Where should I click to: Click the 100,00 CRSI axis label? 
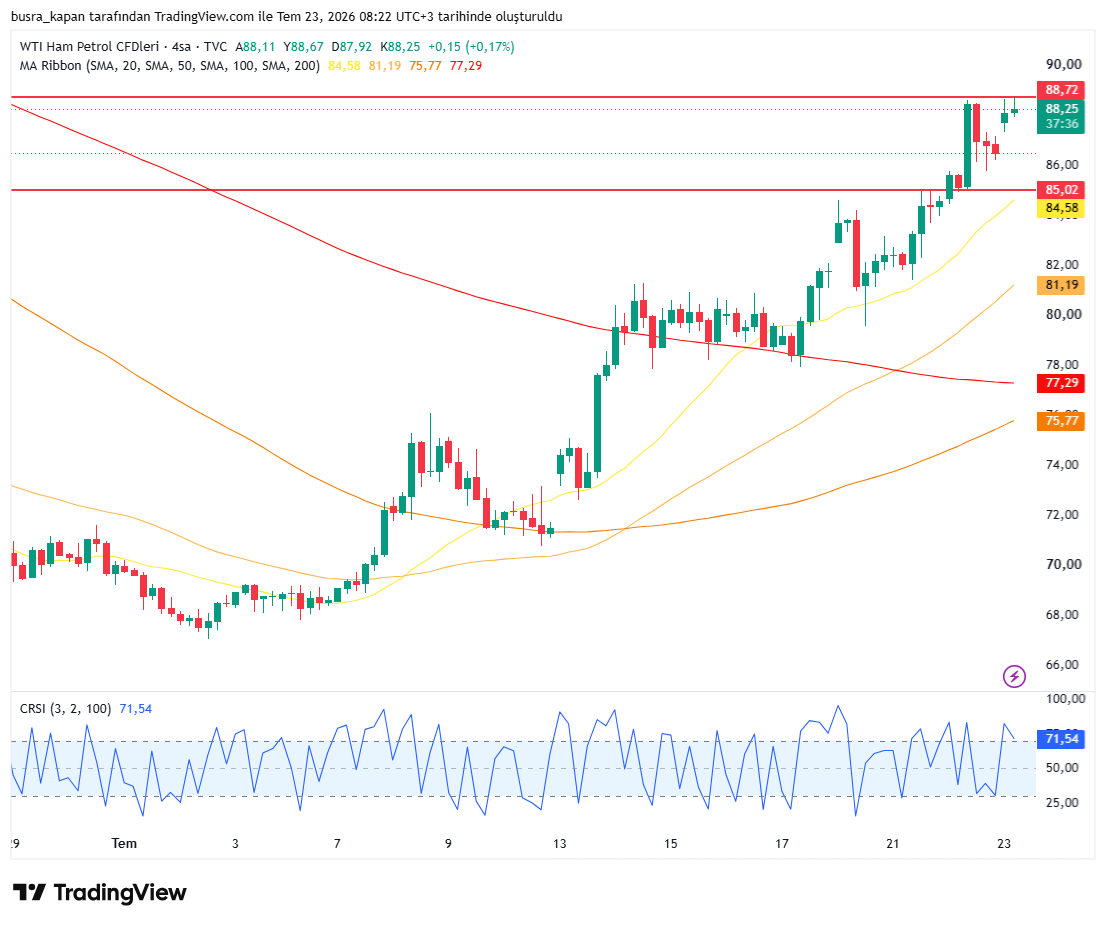point(1066,699)
